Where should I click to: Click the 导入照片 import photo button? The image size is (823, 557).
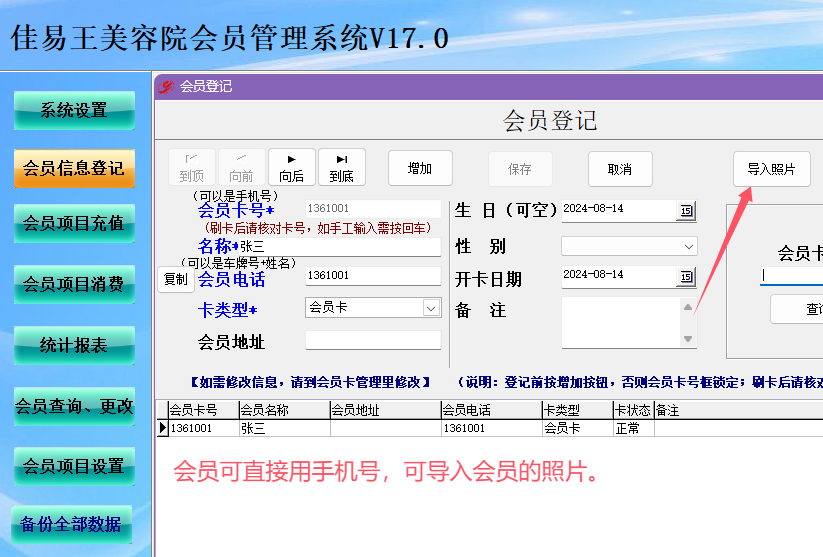[772, 169]
